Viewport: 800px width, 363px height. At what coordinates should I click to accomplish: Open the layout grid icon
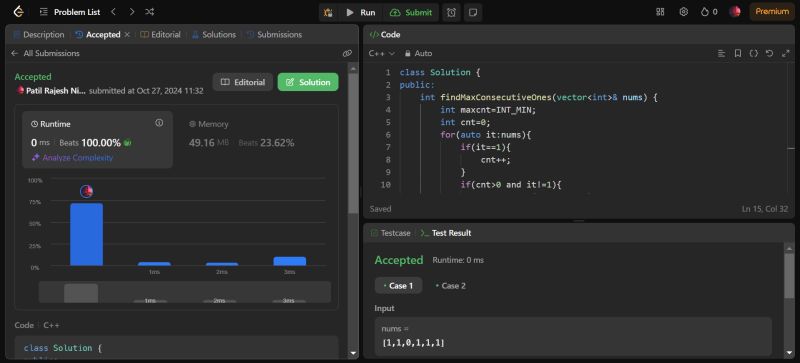tap(660, 12)
